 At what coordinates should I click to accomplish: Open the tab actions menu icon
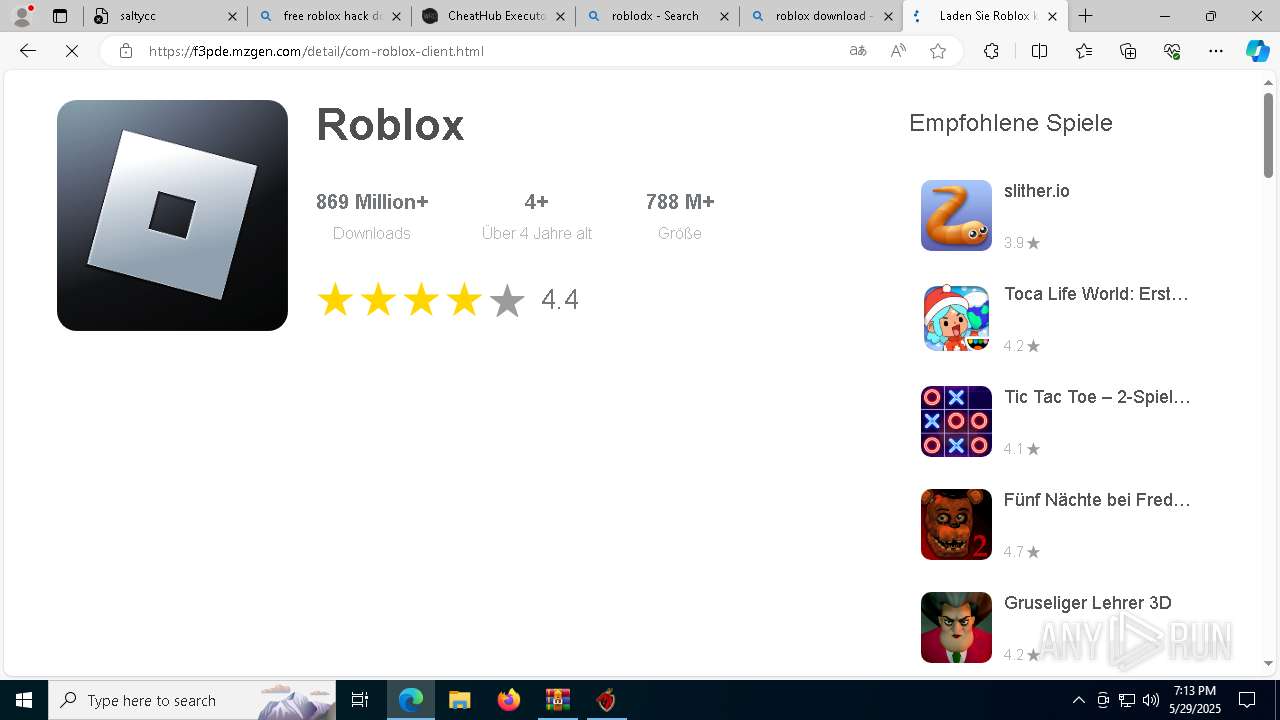pyautogui.click(x=60, y=16)
